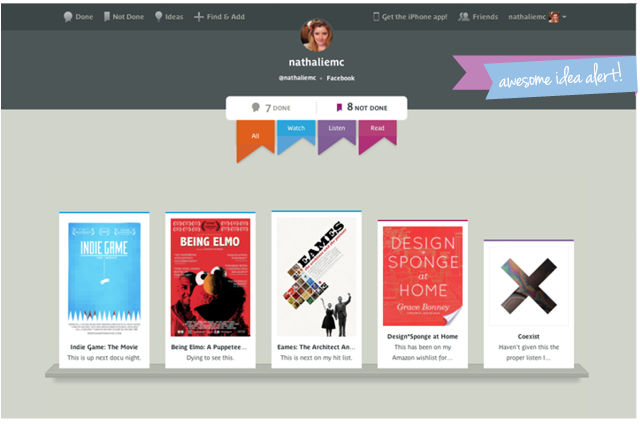Click the Find & Add plus icon
Viewport: 640px width, 425px height.
point(199,17)
